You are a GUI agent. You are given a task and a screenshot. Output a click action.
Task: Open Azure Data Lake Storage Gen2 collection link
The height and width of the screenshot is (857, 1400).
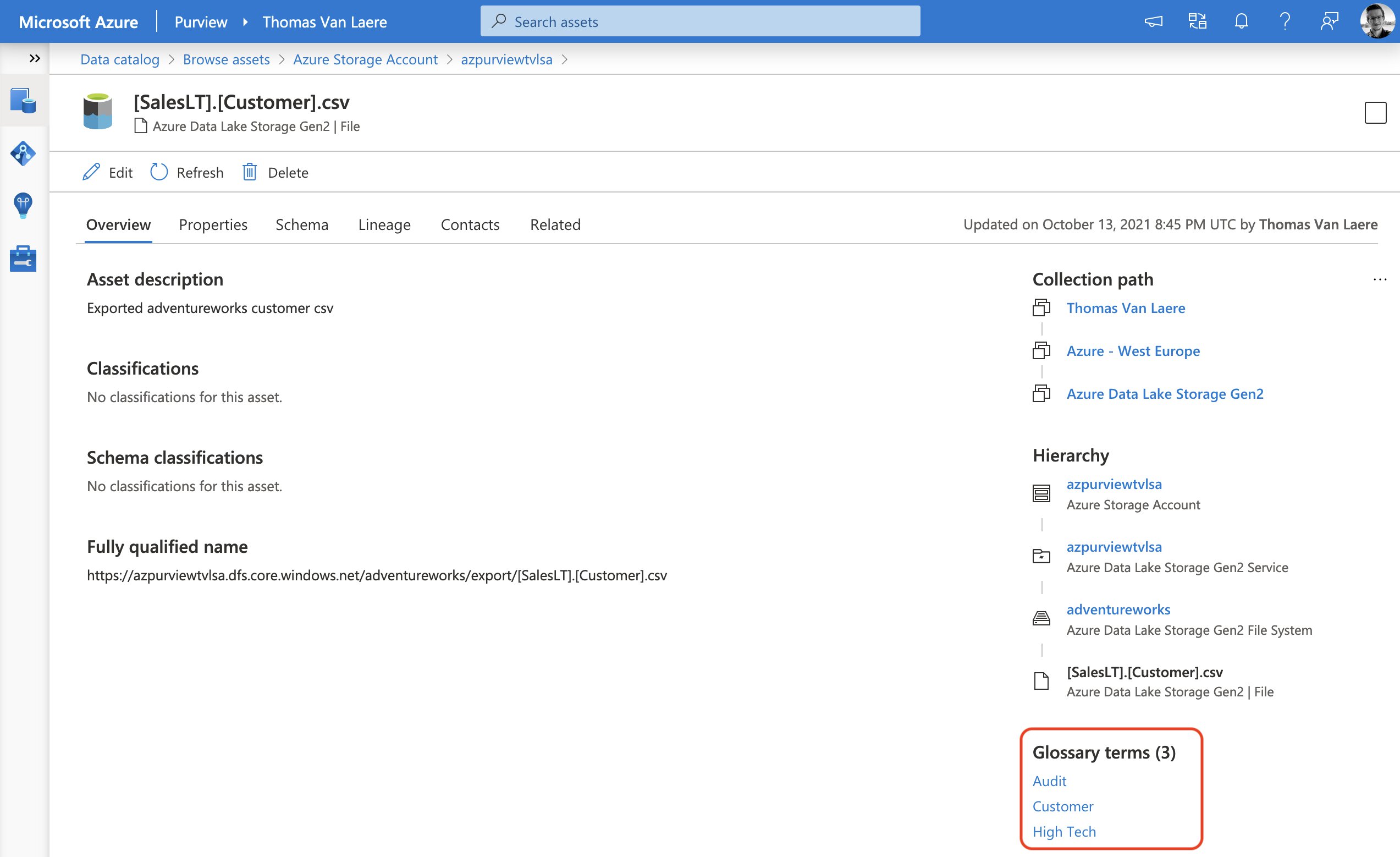1165,393
